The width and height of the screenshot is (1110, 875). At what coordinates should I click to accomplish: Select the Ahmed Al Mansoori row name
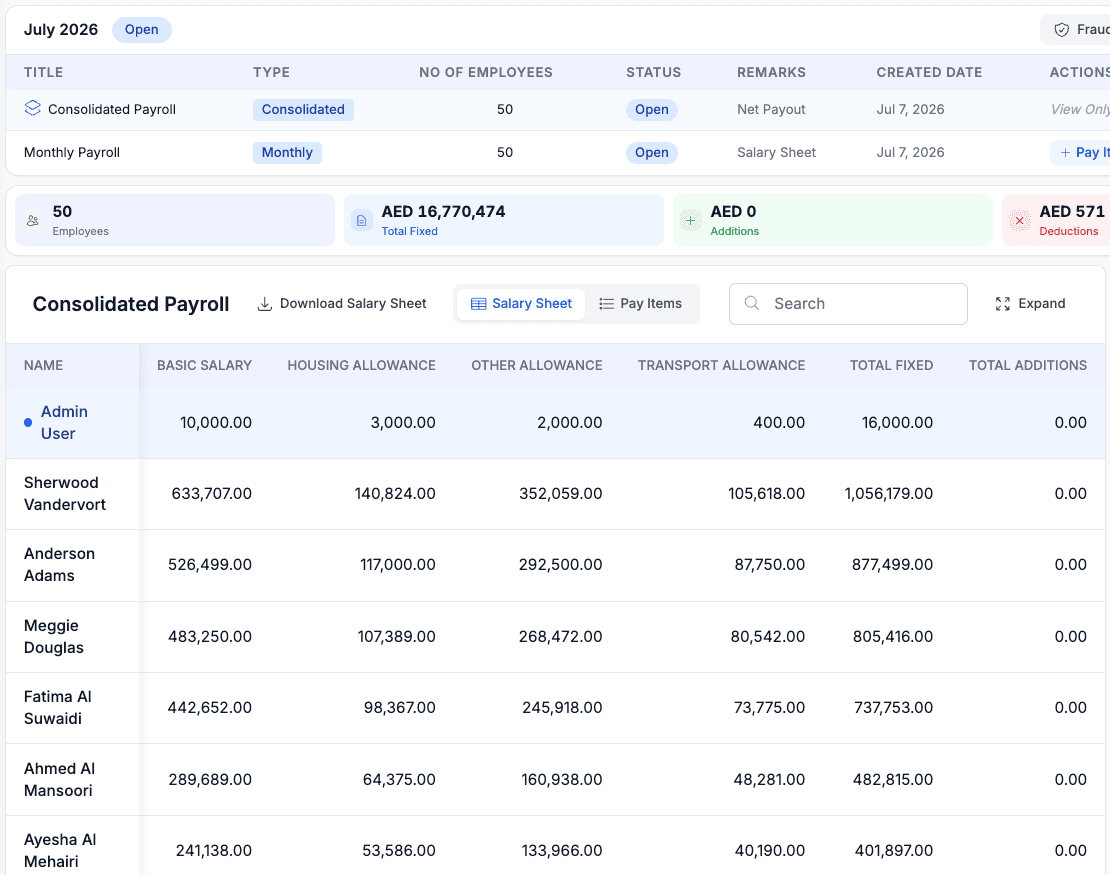click(59, 779)
